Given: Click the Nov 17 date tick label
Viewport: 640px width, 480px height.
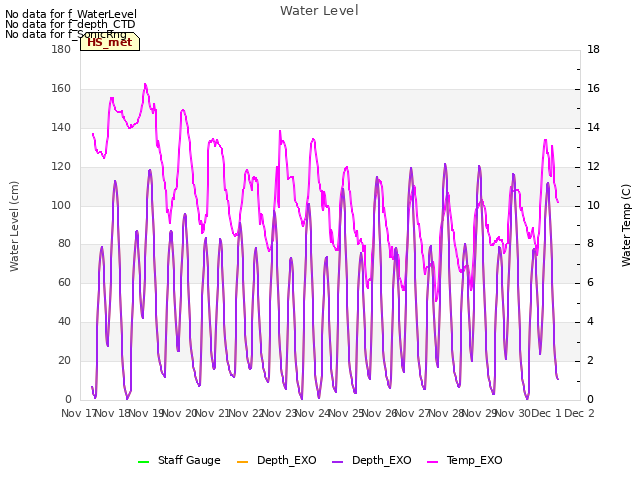Looking at the screenshot, I should [x=79, y=413].
